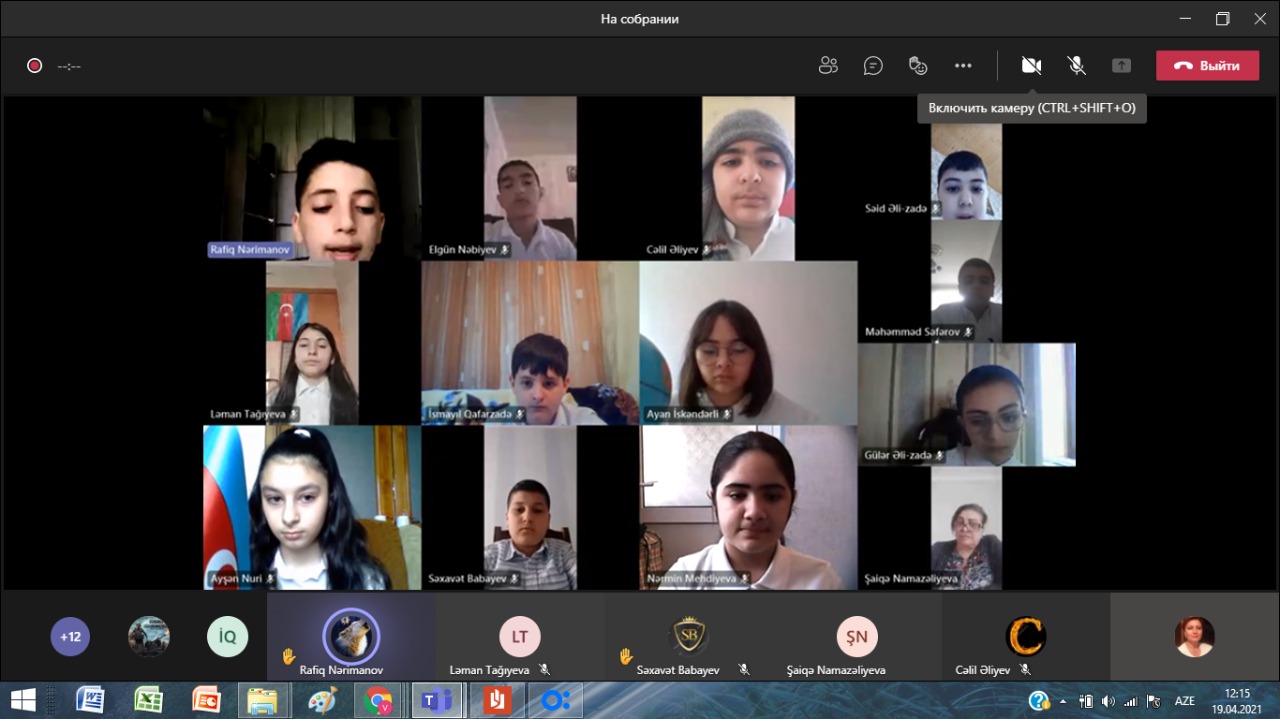Click "Səxavət Babayev" name in bottom strip
Image resolution: width=1280 pixels, height=719 pixels.
[678, 670]
